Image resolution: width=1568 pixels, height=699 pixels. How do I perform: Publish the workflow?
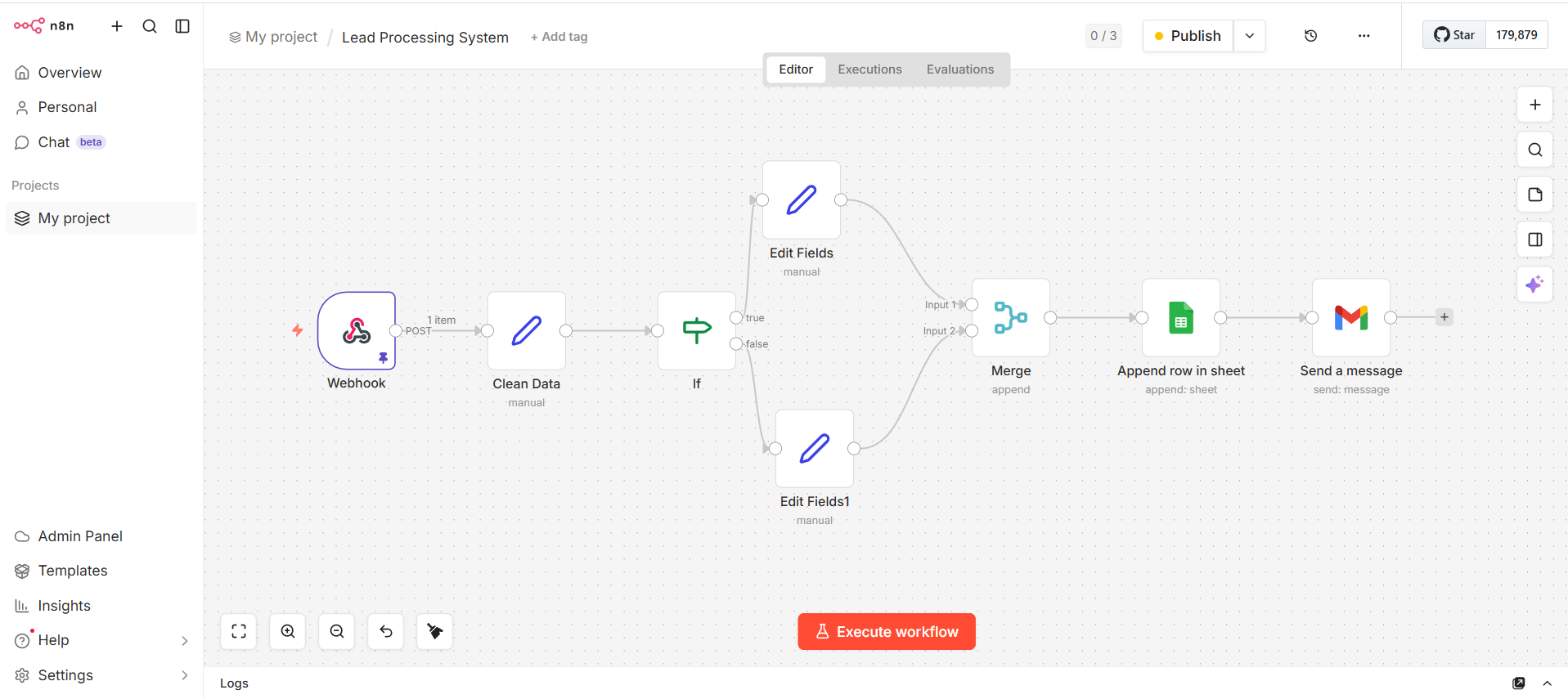point(1188,36)
